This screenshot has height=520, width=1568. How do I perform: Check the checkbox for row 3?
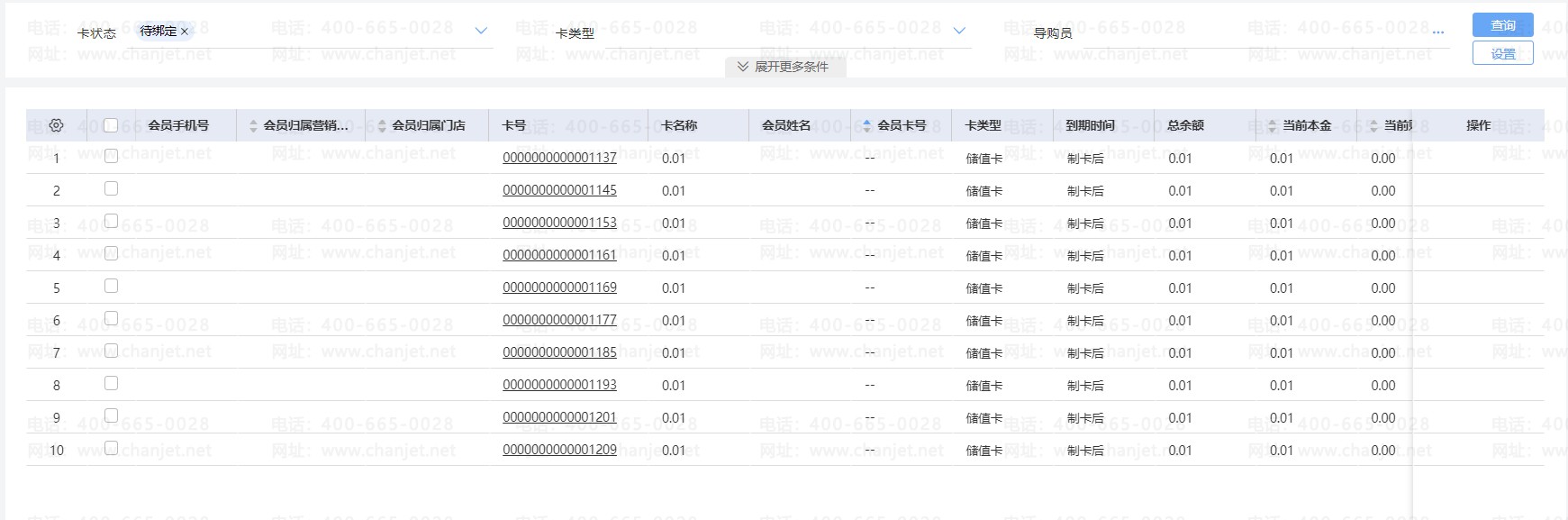111,221
